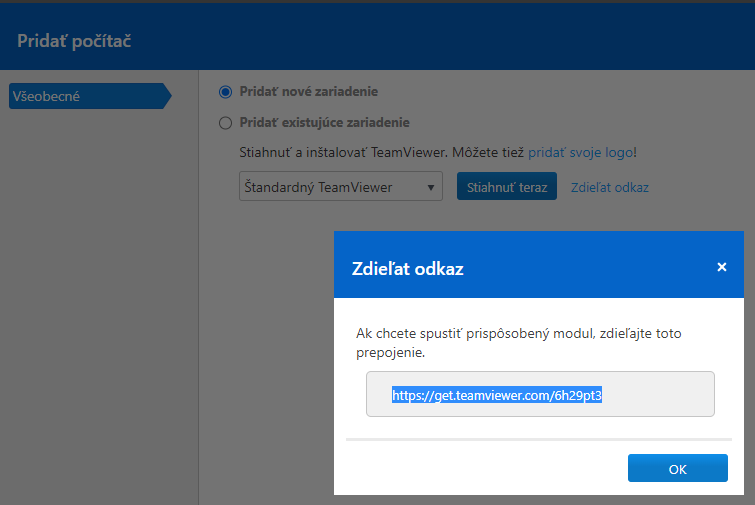Click the dialog message starting Ak chcete spustiť

coord(519,343)
